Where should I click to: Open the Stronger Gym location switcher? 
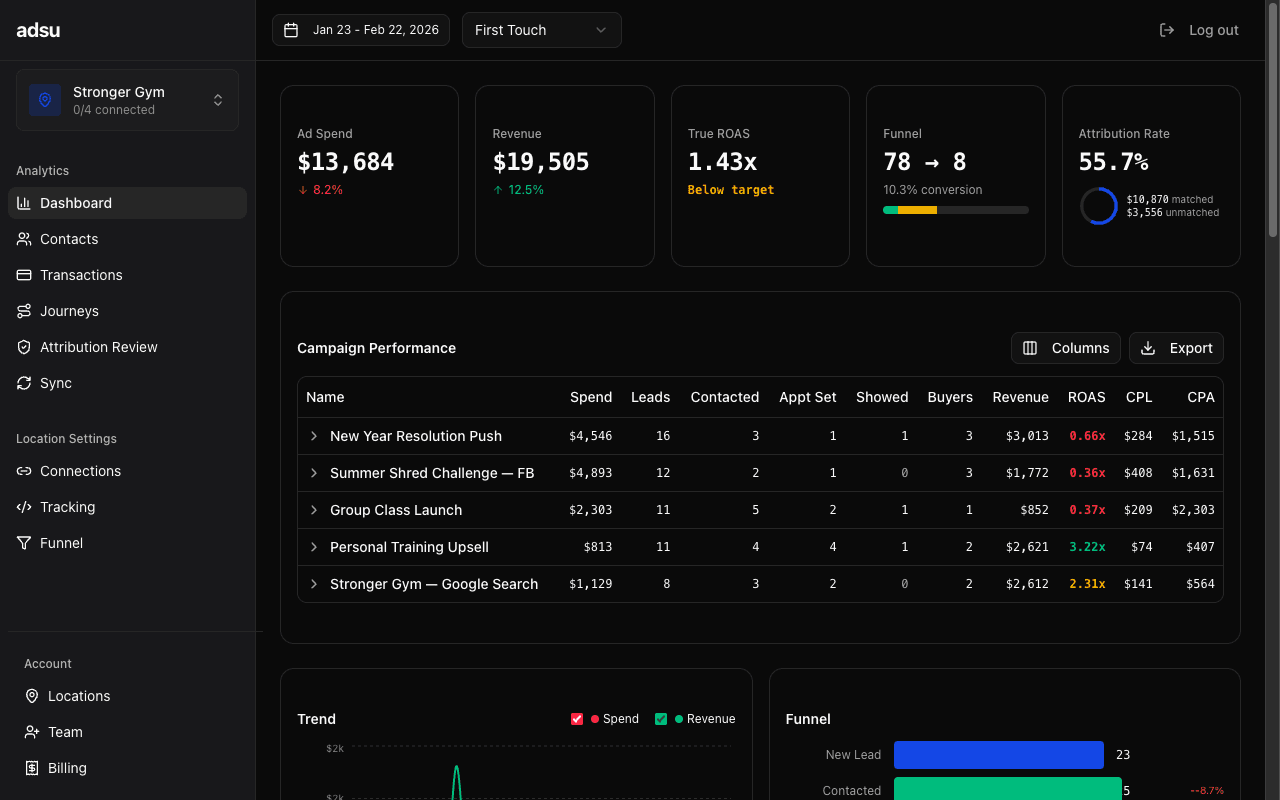[127, 100]
